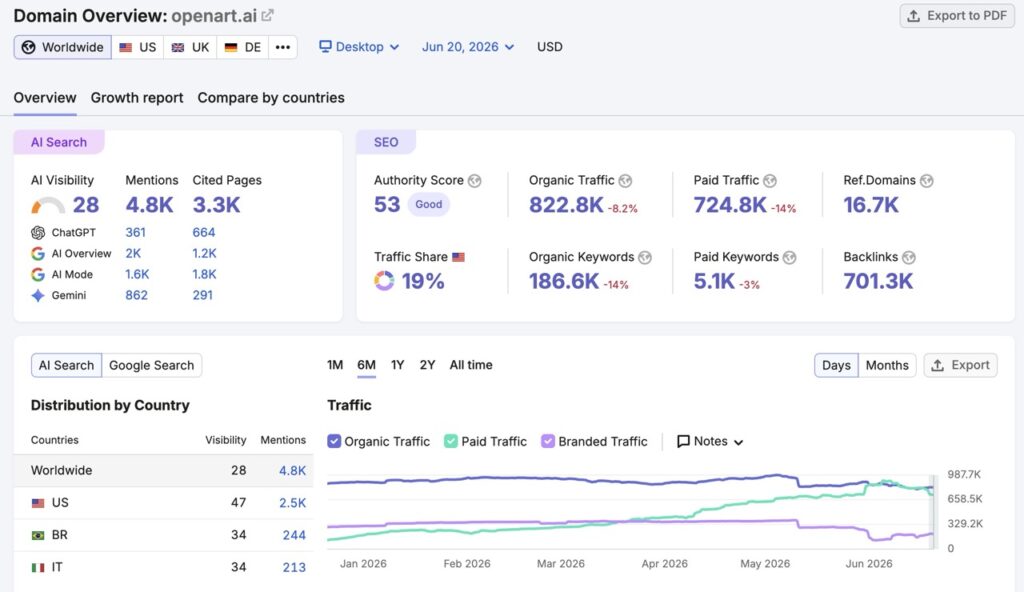Select the Worldwide country table row

(163, 470)
